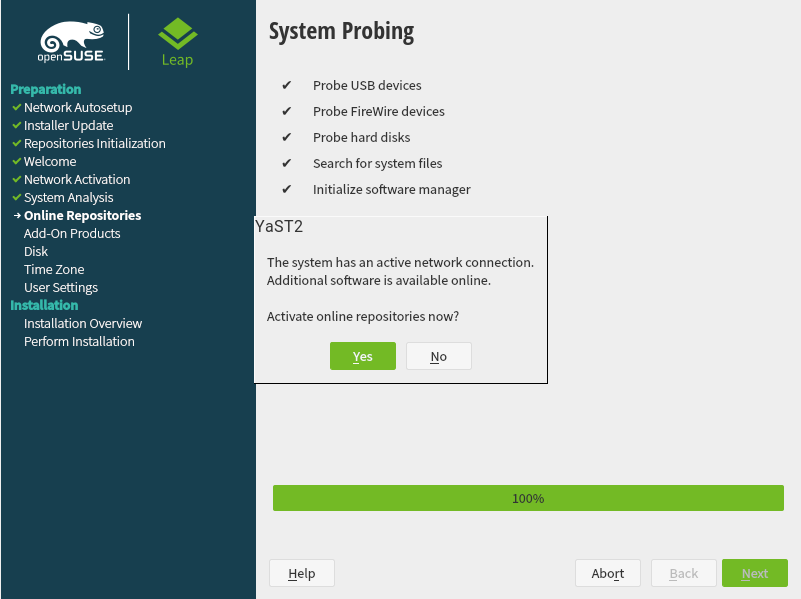The width and height of the screenshot is (801, 599).
Task: Click the No button in YaST2 dialog
Action: pos(438,356)
